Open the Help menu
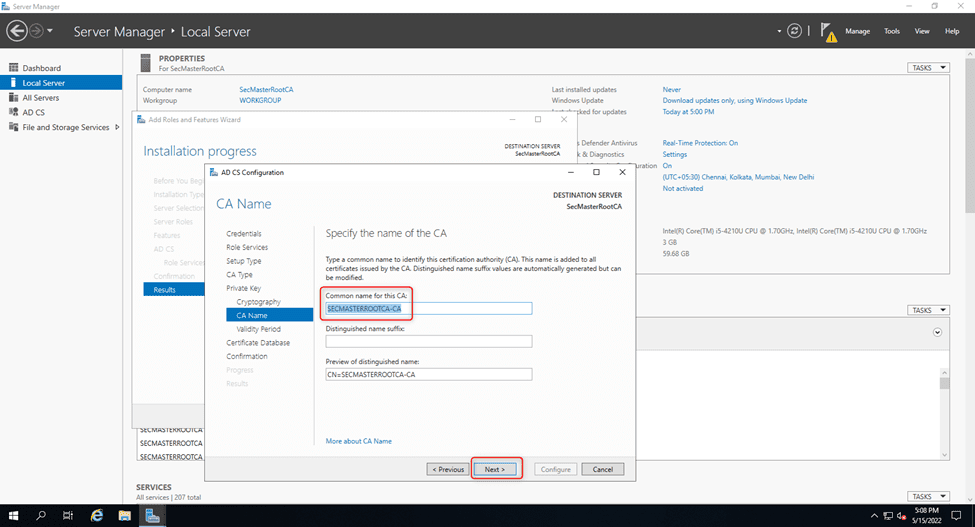 click(952, 31)
